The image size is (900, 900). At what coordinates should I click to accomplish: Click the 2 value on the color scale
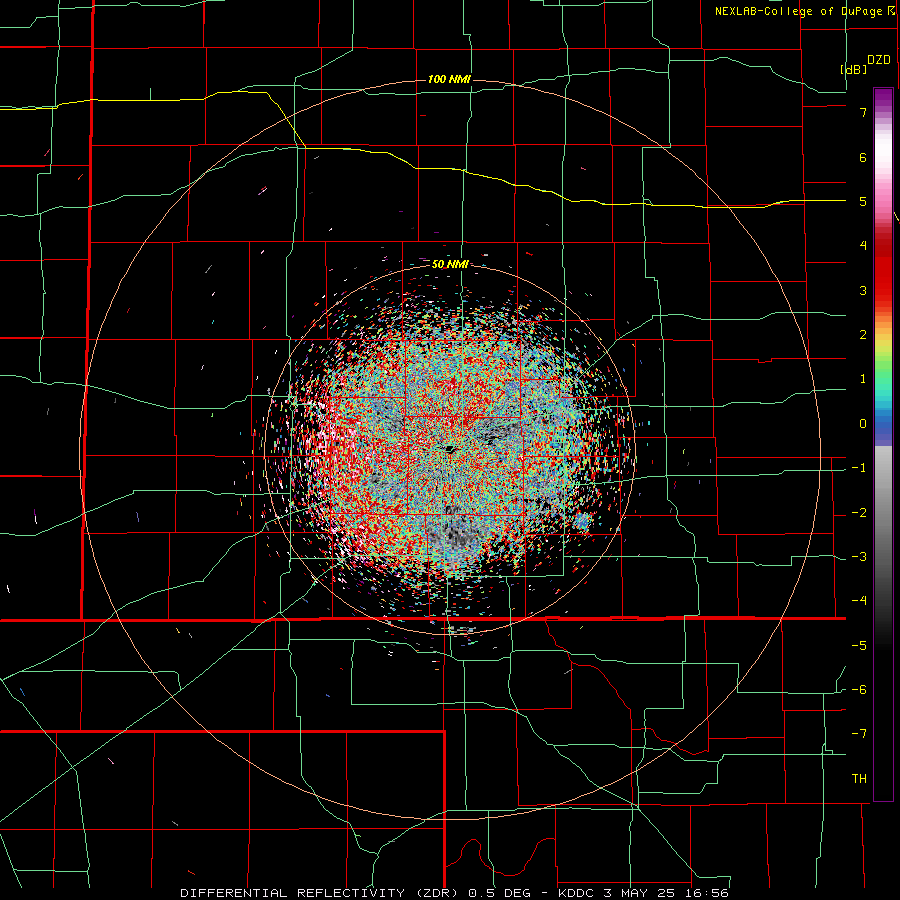tap(863, 335)
